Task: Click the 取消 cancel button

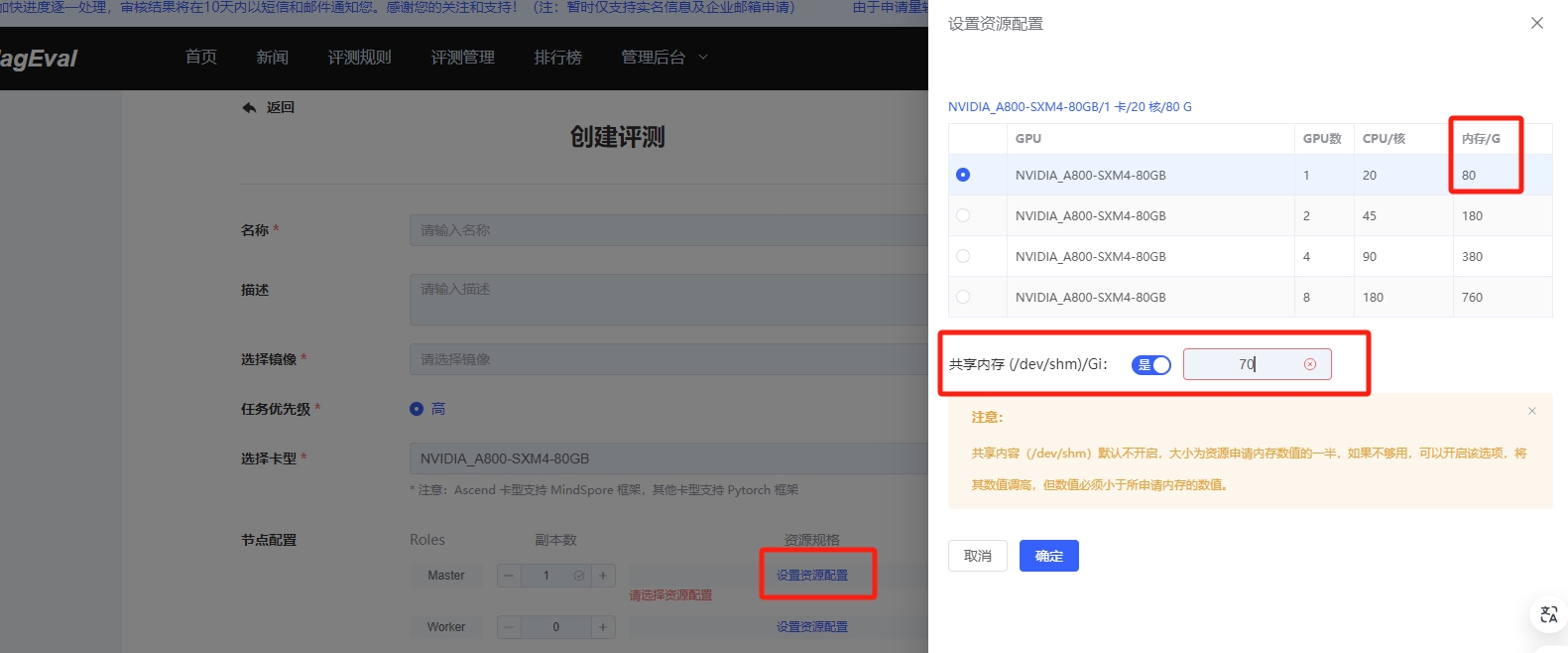Action: pyautogui.click(x=977, y=556)
